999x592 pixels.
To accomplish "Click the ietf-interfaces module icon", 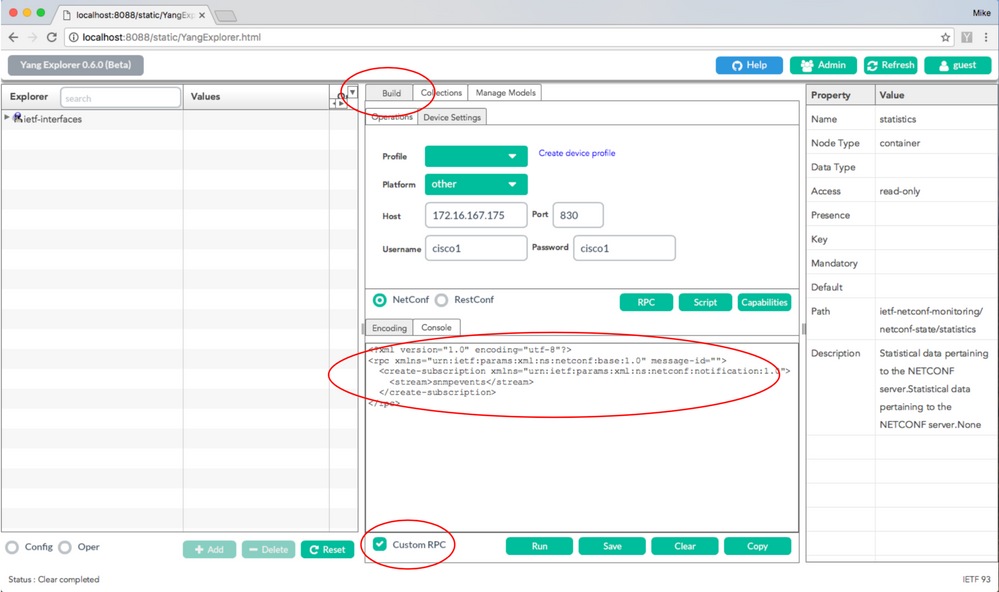I will tap(17, 118).
